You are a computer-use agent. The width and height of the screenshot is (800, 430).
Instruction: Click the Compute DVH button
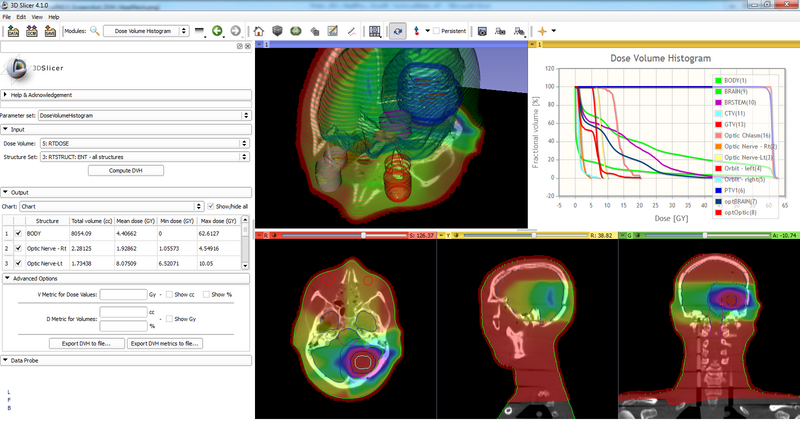[x=126, y=170]
